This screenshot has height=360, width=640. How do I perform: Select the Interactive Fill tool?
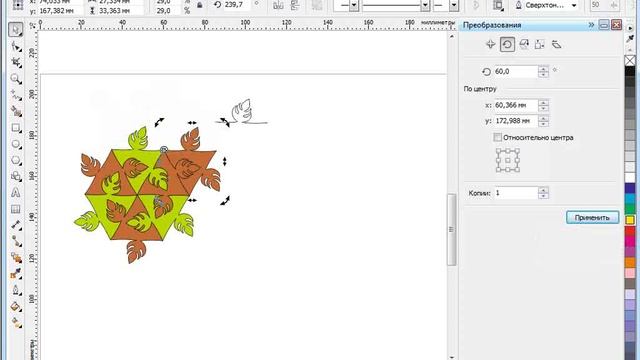coord(16,323)
